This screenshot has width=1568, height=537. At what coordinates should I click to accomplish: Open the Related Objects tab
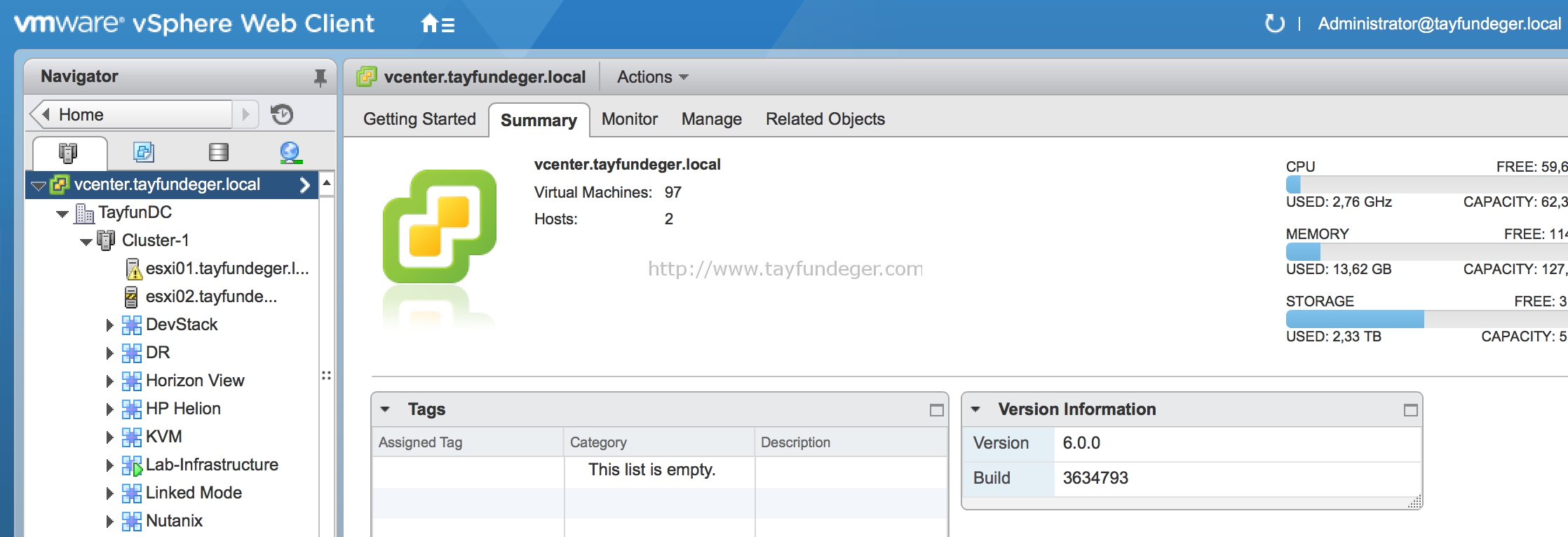(x=825, y=119)
